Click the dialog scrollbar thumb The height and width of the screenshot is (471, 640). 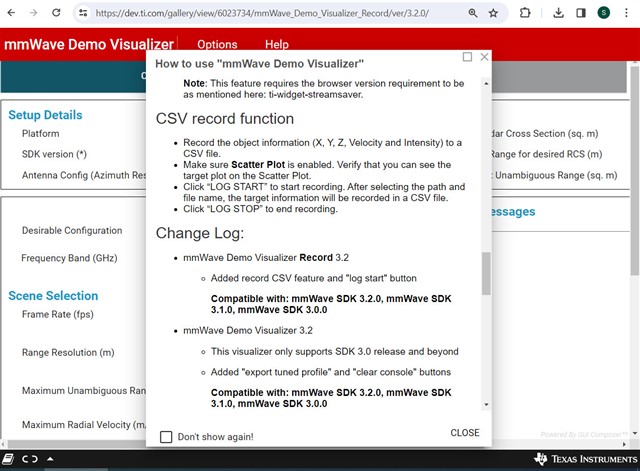click(x=486, y=273)
